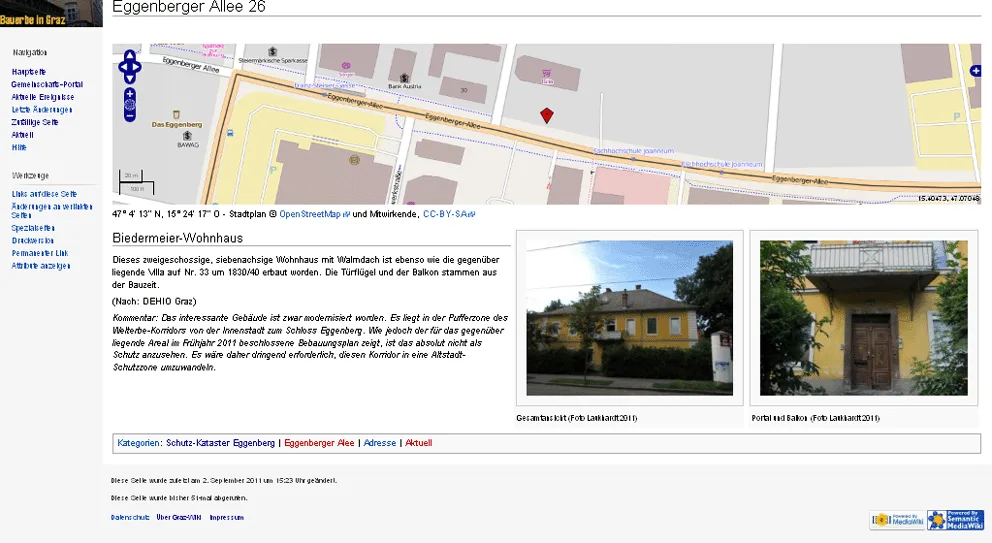Follow the CC-BY-SA license link
Image resolution: width=992 pixels, height=543 pixels.
pyautogui.click(x=449, y=214)
